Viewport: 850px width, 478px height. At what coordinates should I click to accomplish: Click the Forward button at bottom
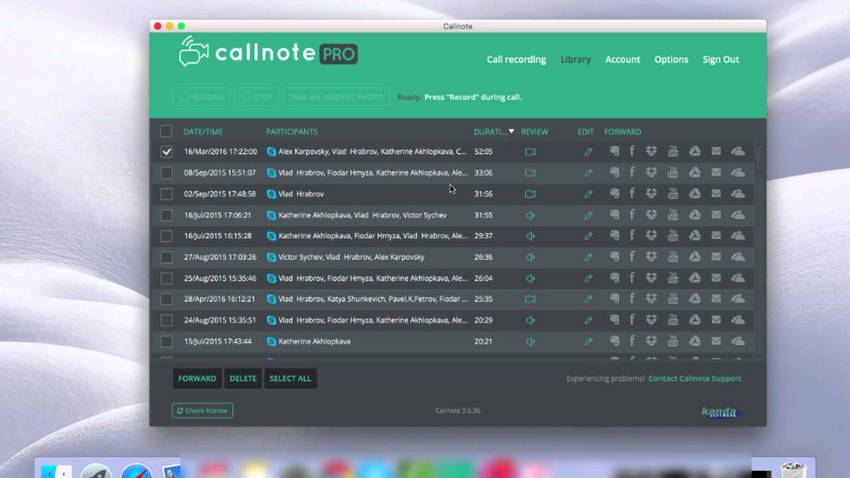click(x=197, y=379)
